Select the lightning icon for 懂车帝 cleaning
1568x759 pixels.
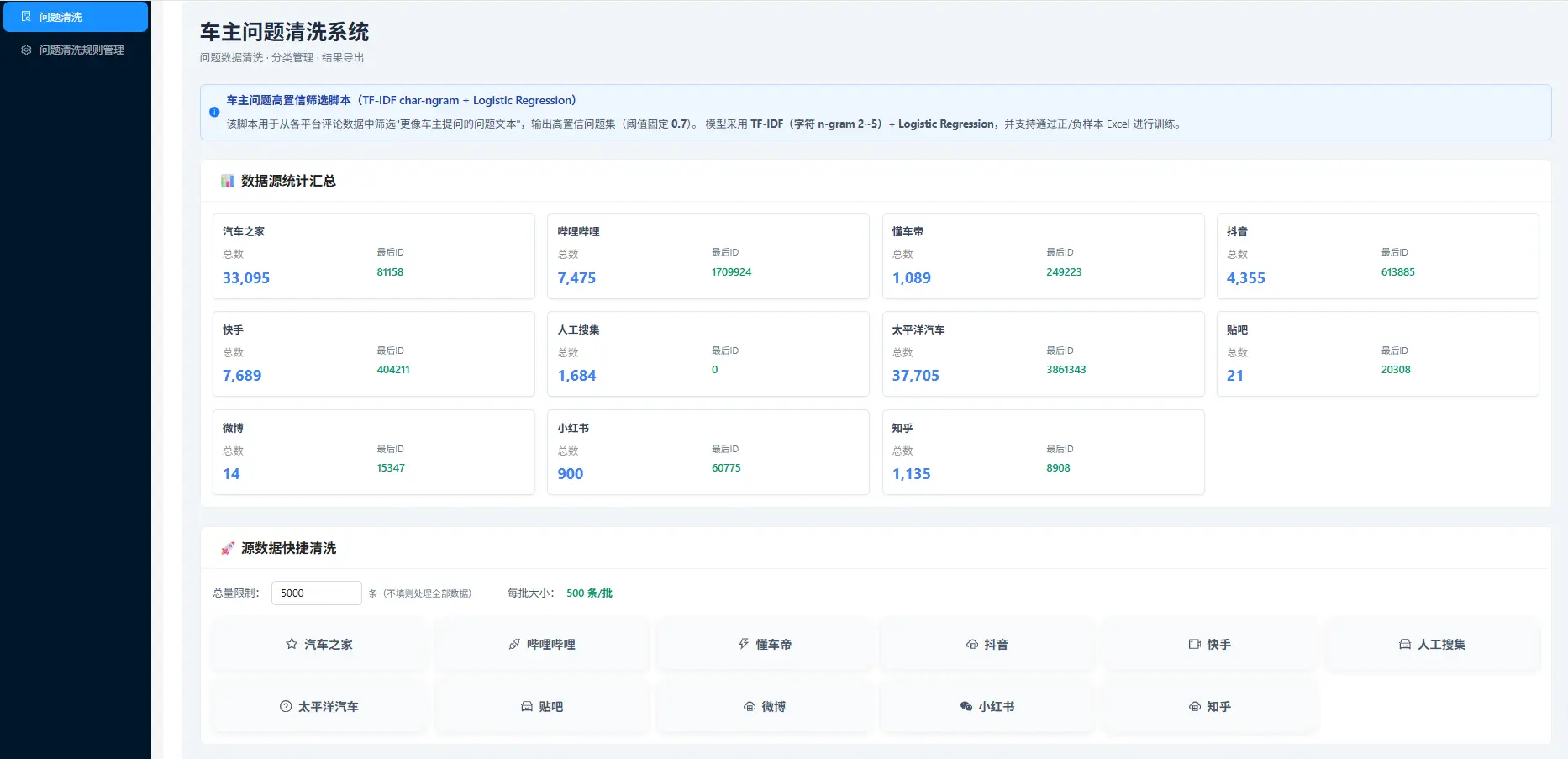point(743,644)
